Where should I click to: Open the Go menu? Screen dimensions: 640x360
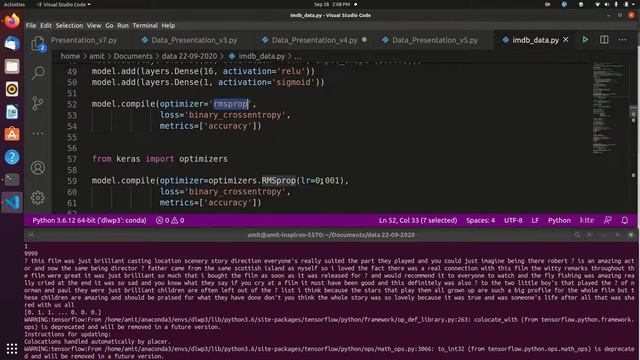click(109, 25)
